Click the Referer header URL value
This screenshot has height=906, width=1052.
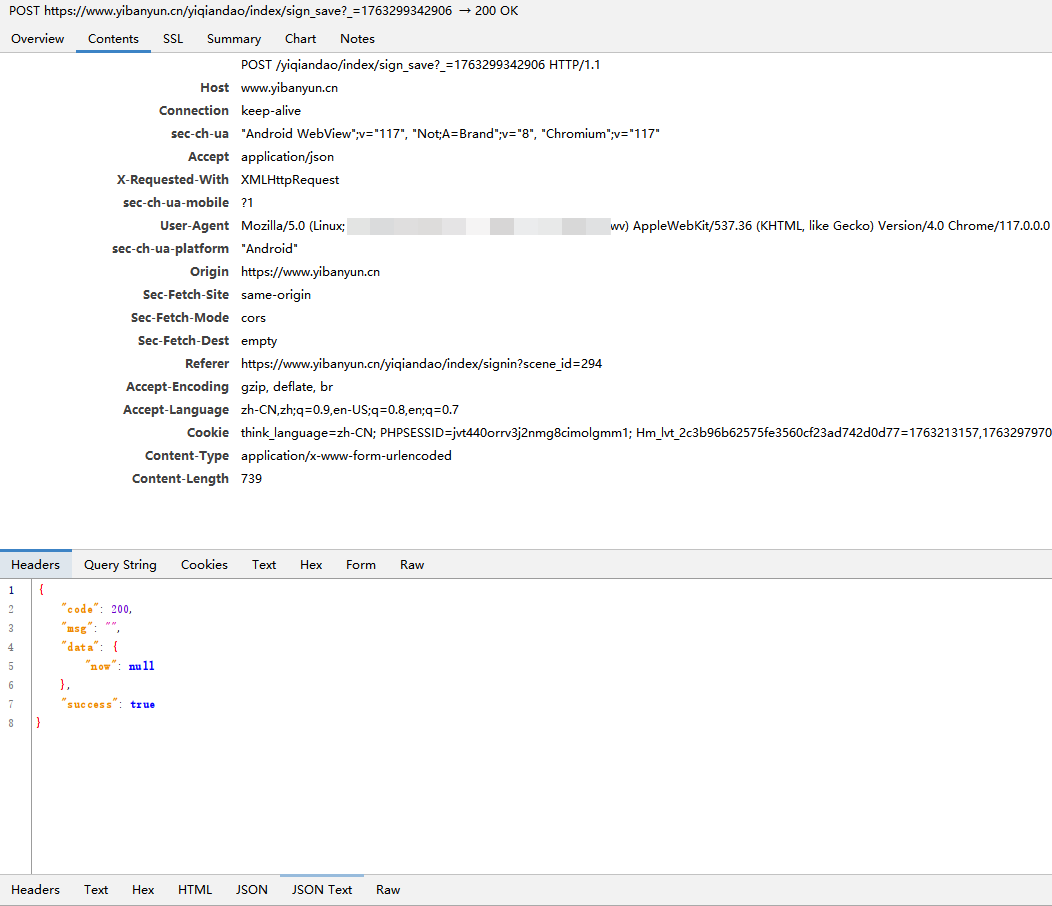[421, 364]
